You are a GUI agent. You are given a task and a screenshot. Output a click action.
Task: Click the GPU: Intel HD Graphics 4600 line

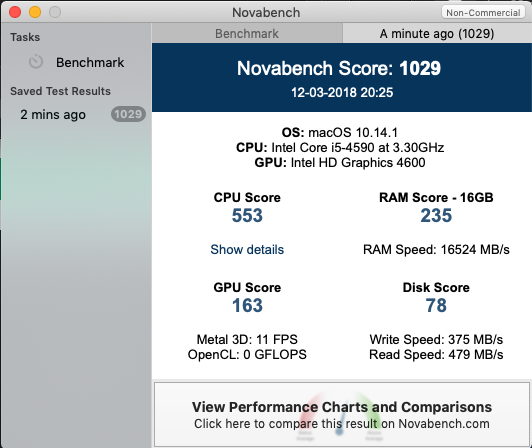(340, 163)
